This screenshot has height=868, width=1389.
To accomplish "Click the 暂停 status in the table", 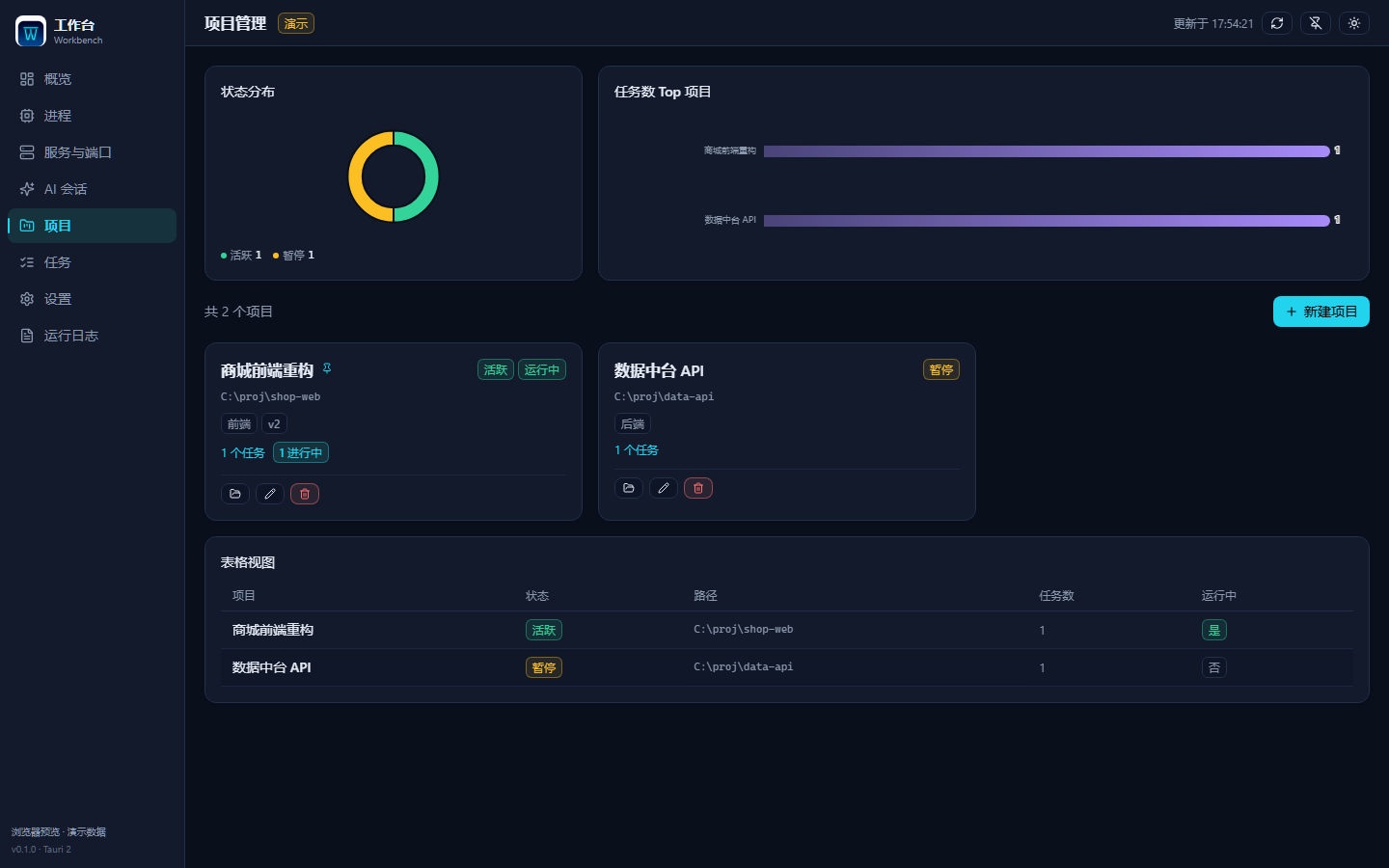I will pyautogui.click(x=544, y=667).
